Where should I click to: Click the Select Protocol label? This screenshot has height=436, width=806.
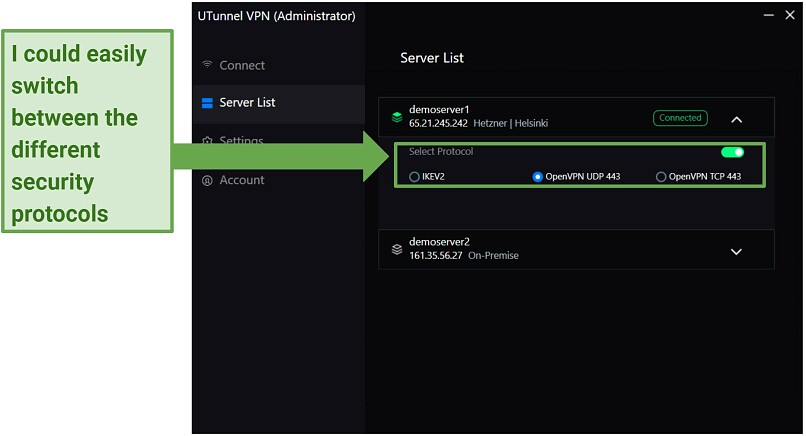click(x=441, y=152)
